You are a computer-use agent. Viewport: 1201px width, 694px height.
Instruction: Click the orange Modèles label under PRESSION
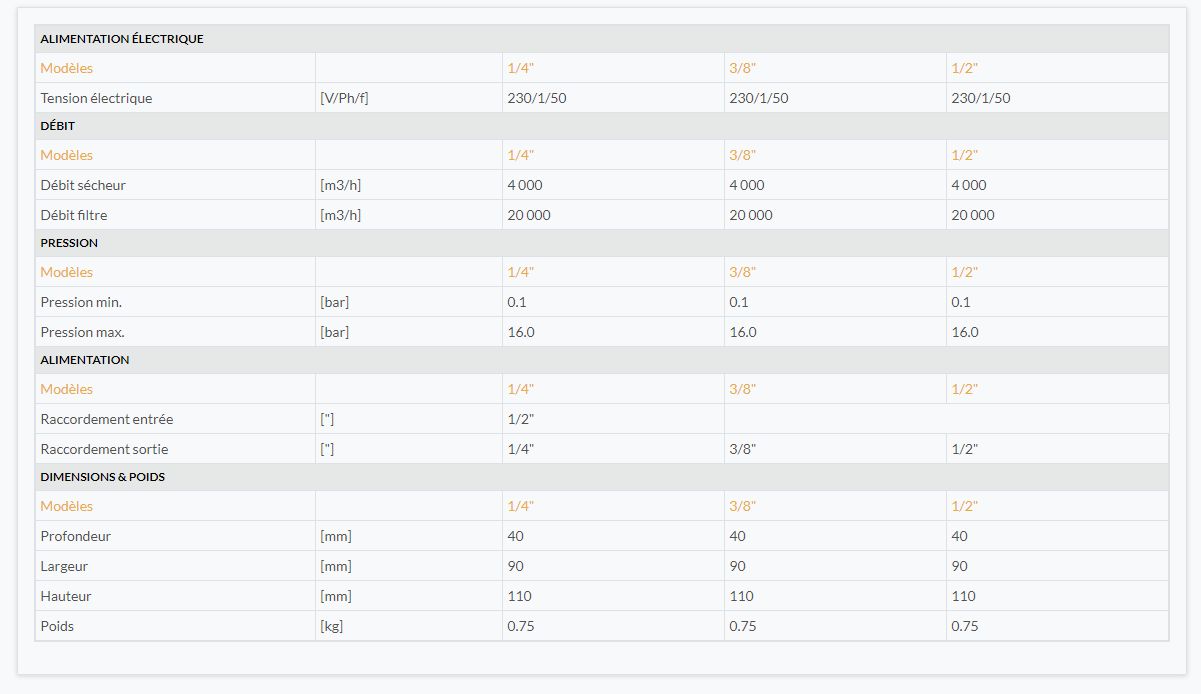[x=66, y=272]
